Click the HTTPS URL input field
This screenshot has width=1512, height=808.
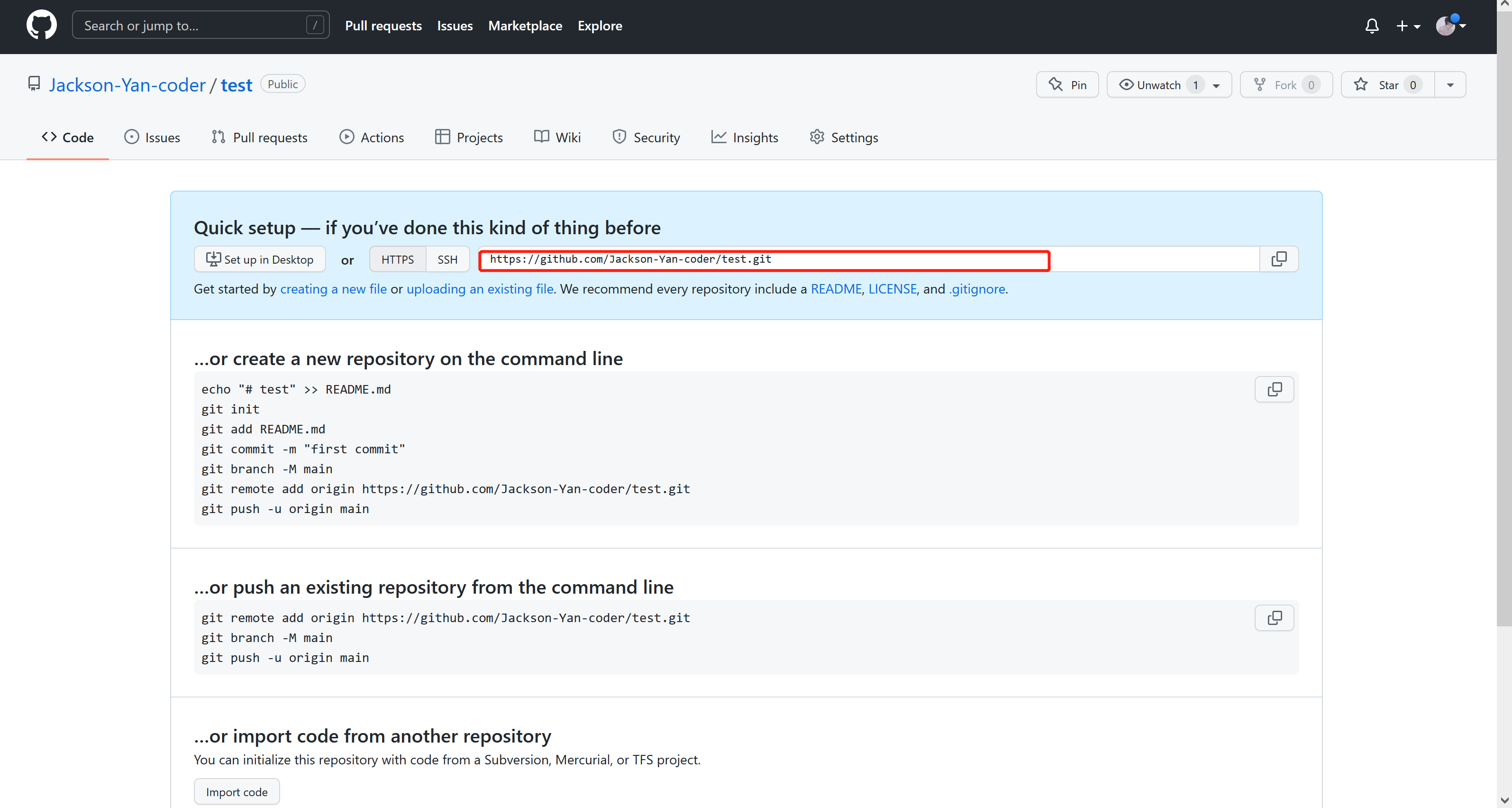coord(764,259)
